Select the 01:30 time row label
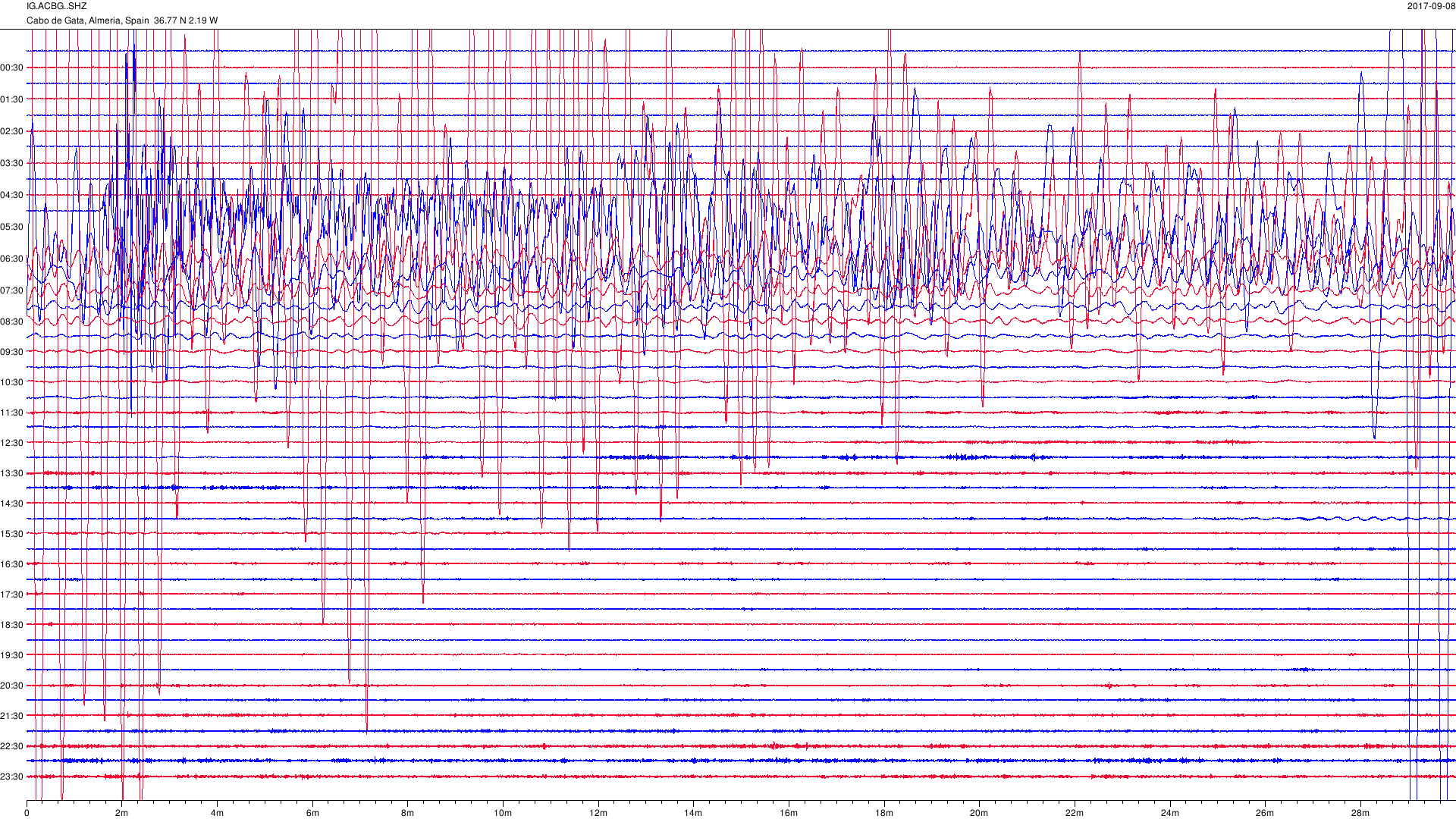1456x819 pixels. tap(12, 99)
